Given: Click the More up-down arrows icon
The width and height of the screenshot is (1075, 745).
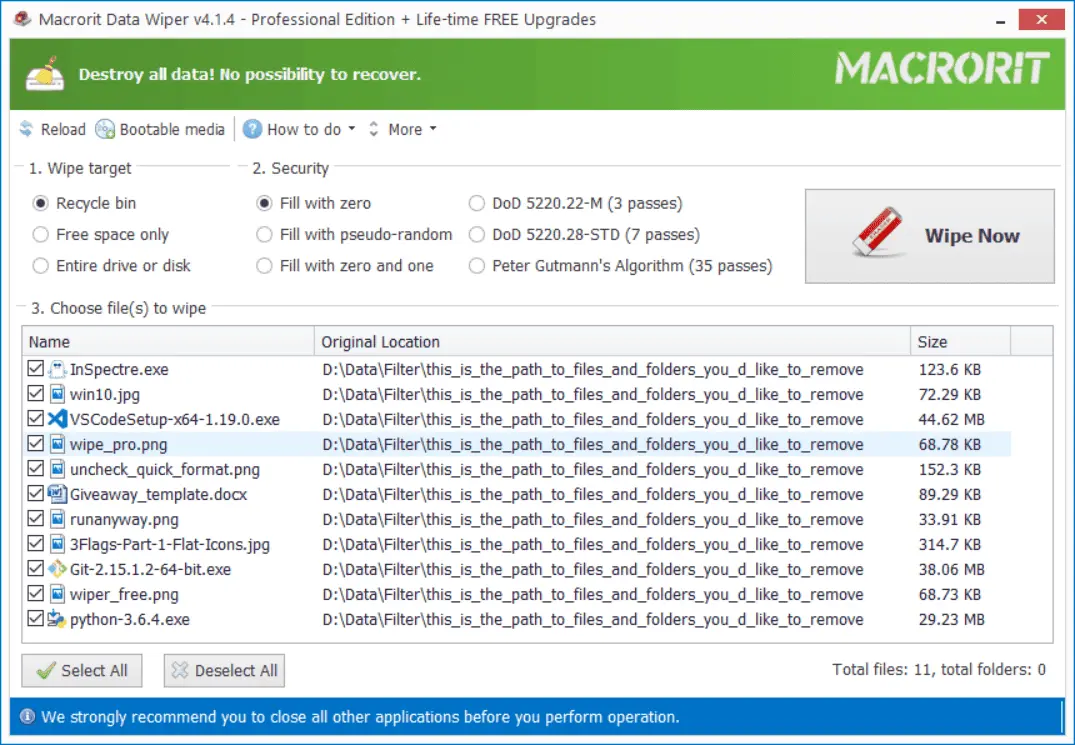Looking at the screenshot, I should pos(374,129).
